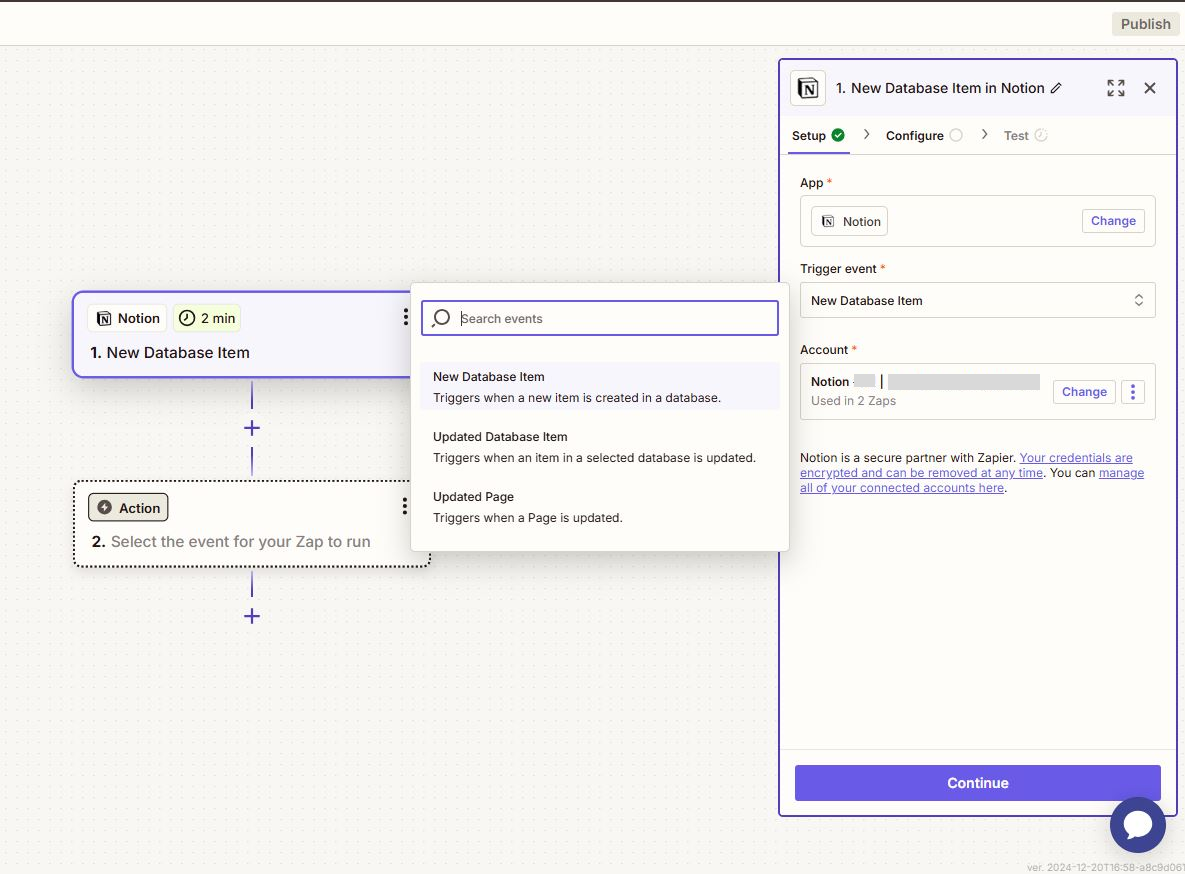
Task: Click the Publish button
Action: point(1145,23)
